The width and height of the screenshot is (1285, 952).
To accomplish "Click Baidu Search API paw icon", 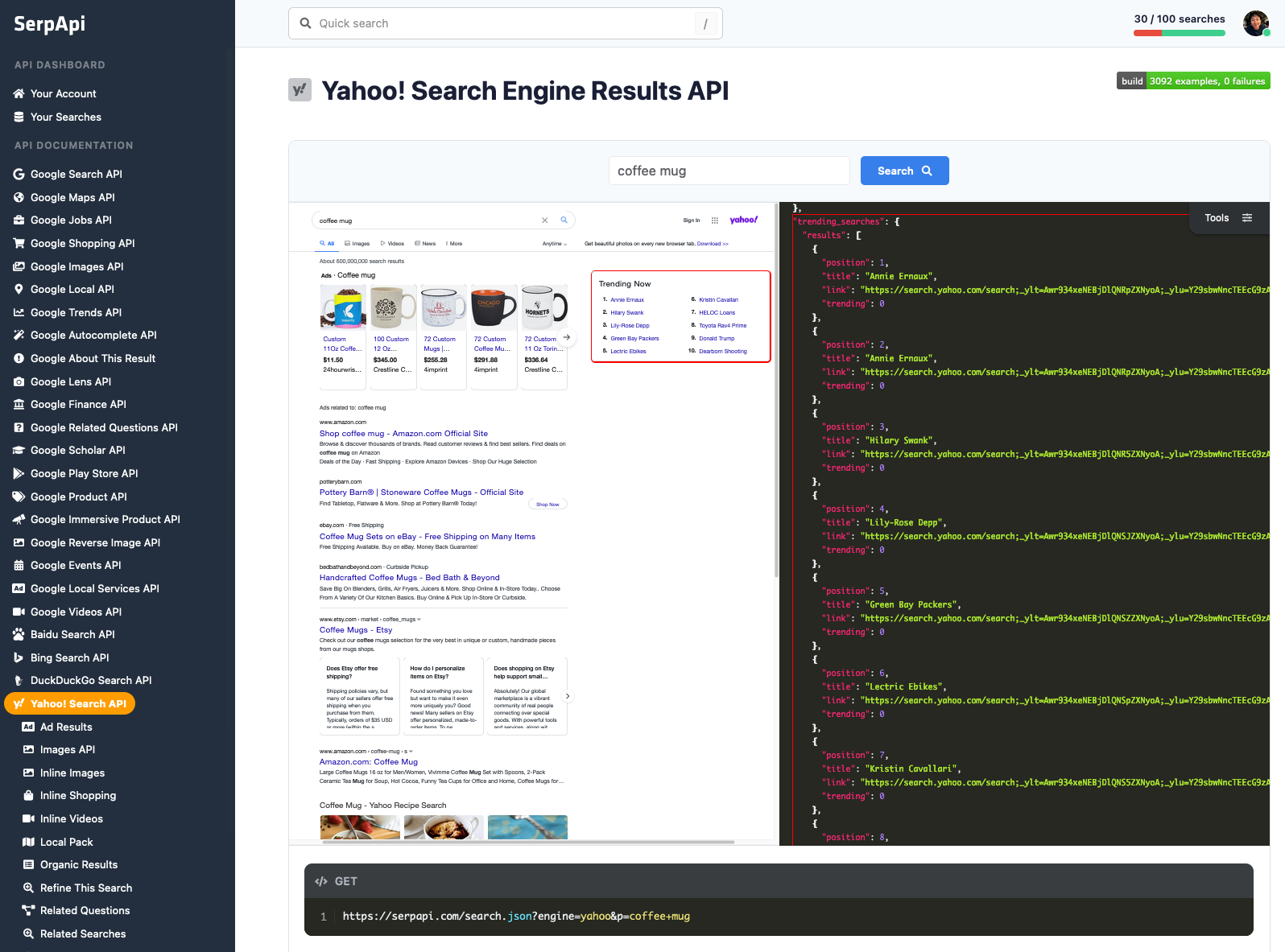I will point(19,634).
